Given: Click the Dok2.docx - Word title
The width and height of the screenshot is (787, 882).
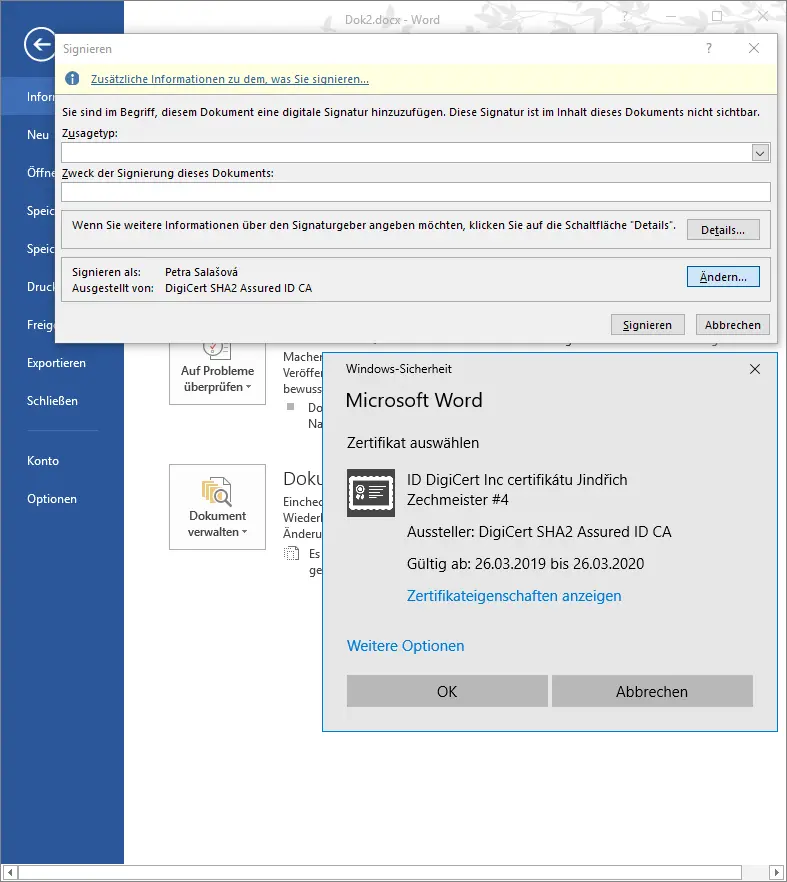Looking at the screenshot, I should pos(392,20).
